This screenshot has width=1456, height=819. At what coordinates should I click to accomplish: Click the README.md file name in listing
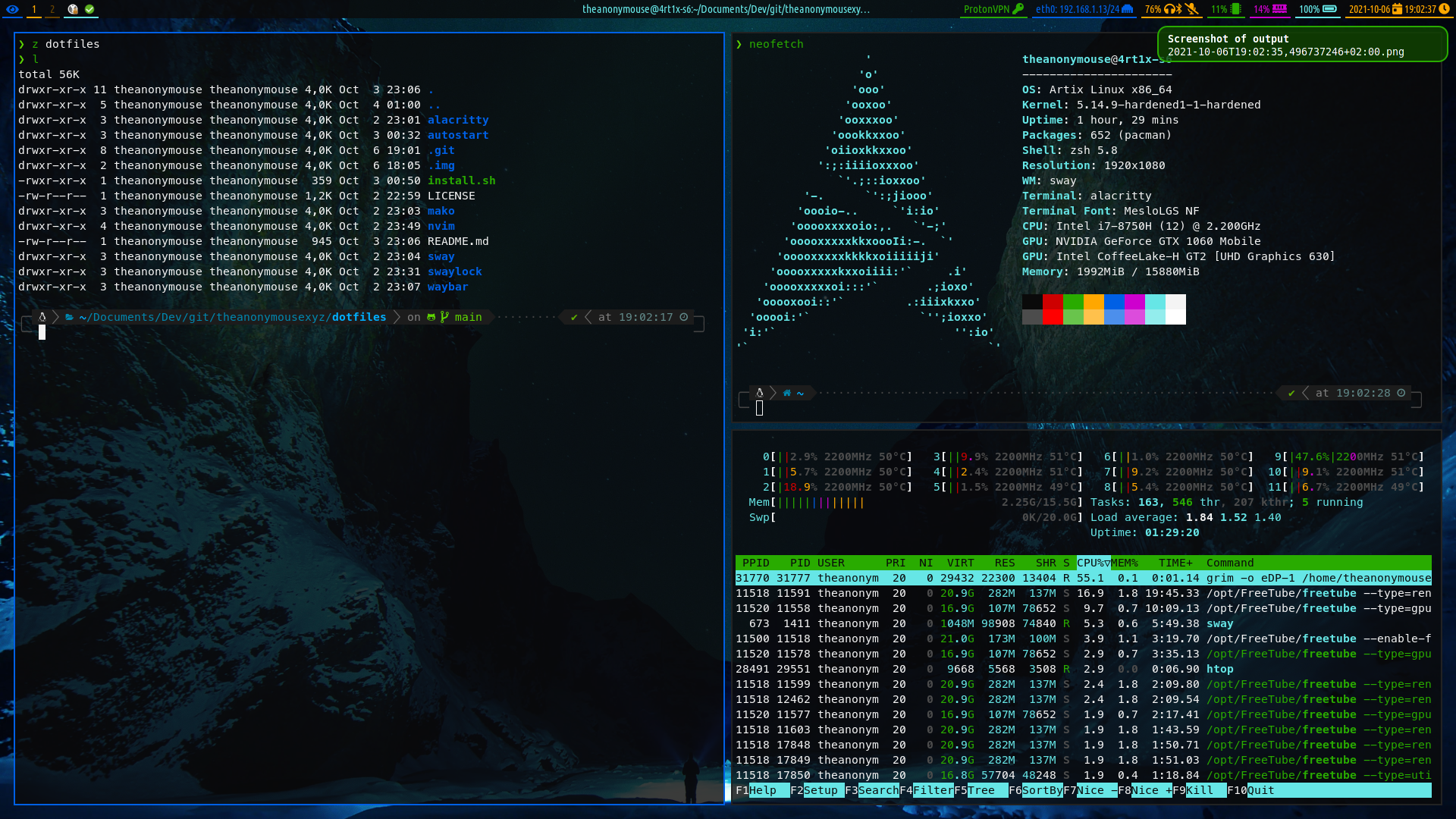pos(458,241)
